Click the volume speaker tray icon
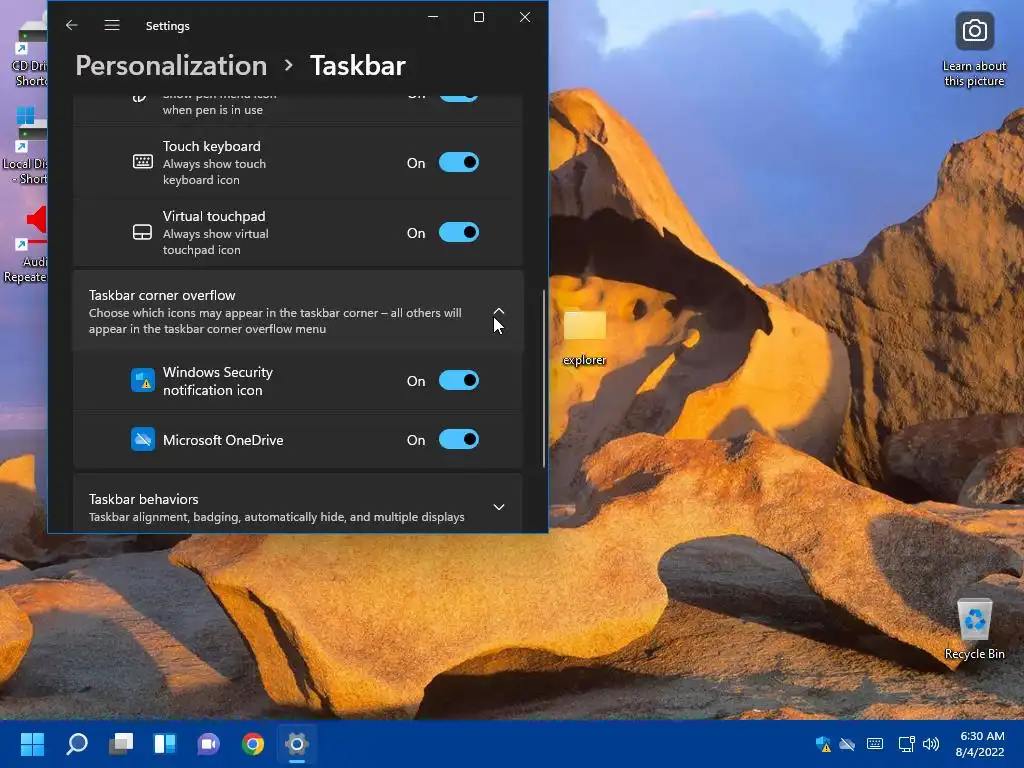The width and height of the screenshot is (1024, 768). 931,744
